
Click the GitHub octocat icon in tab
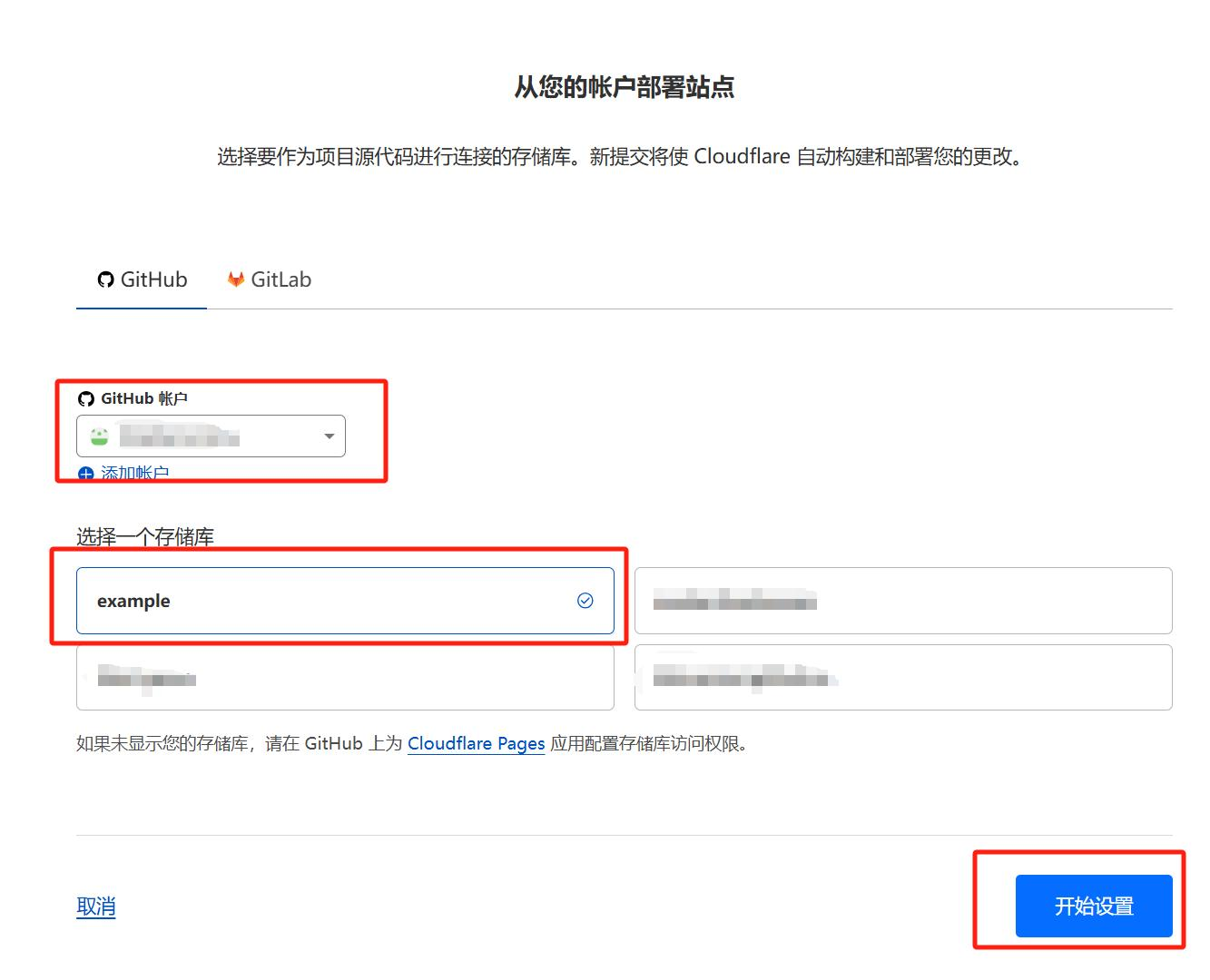pyautogui.click(x=106, y=279)
